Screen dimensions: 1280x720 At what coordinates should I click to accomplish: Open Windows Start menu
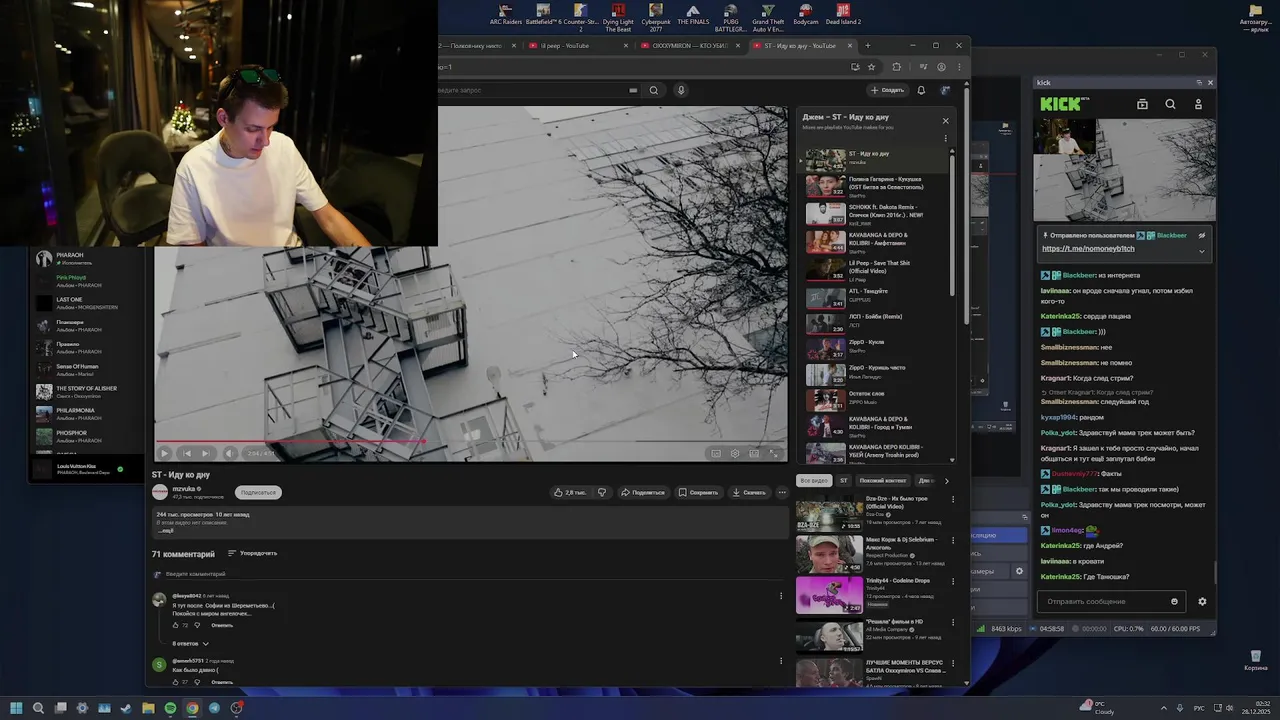(16, 708)
